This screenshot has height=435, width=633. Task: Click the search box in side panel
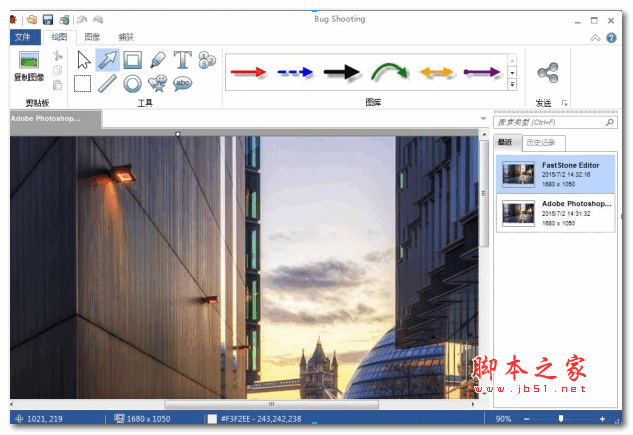pyautogui.click(x=555, y=122)
